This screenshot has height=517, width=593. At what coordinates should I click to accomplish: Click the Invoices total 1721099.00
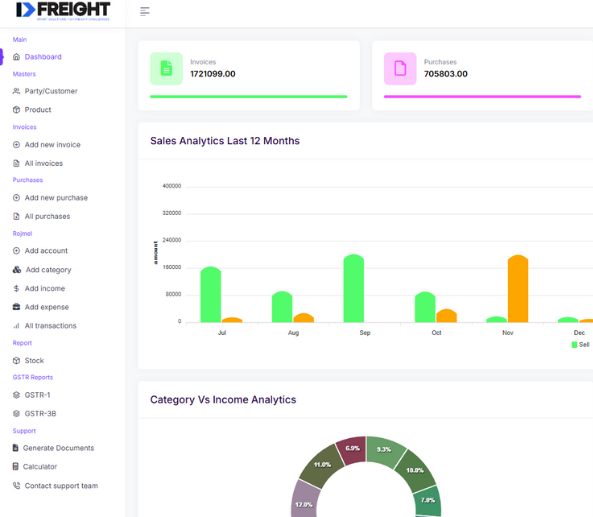[x=213, y=74]
